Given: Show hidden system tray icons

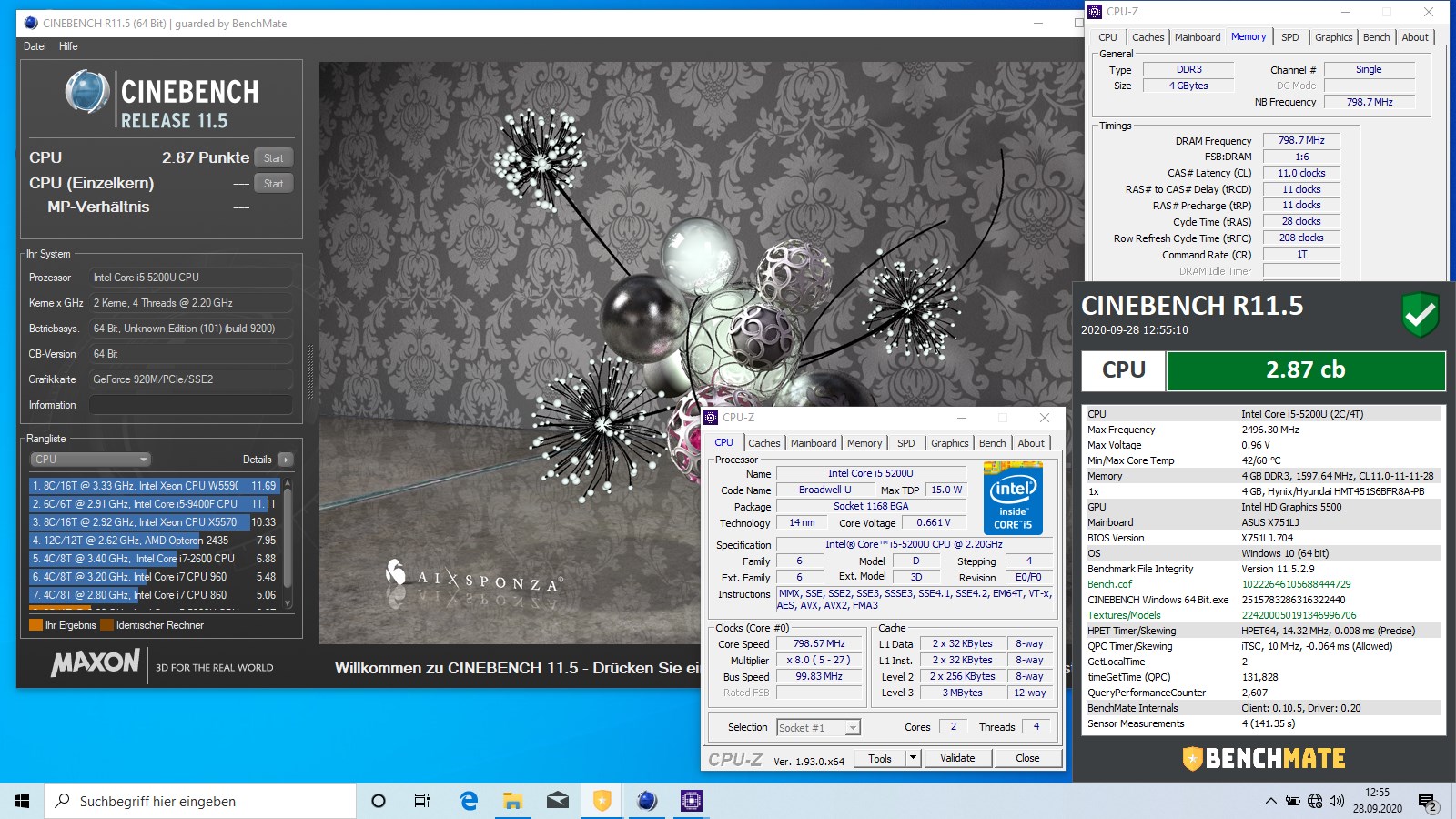Looking at the screenshot, I should tap(1270, 801).
